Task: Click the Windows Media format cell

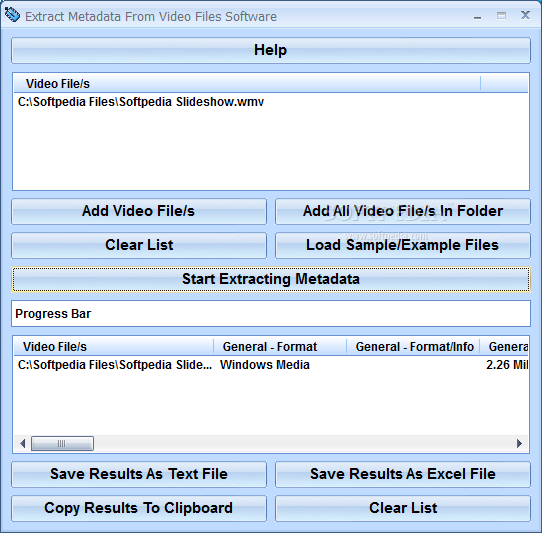Action: (265, 365)
